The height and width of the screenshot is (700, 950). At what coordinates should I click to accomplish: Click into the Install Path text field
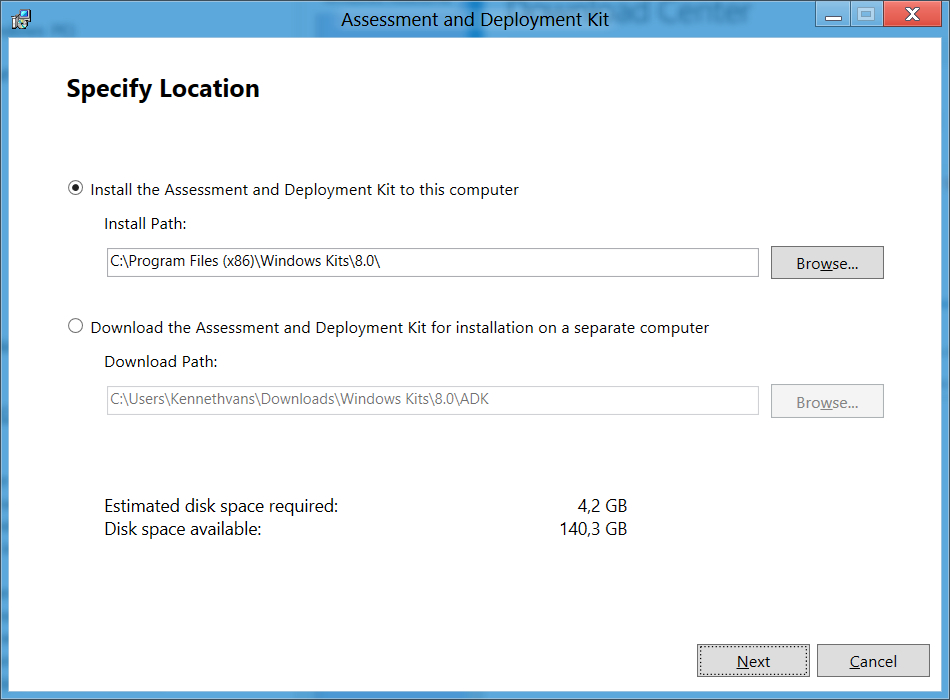(x=433, y=262)
